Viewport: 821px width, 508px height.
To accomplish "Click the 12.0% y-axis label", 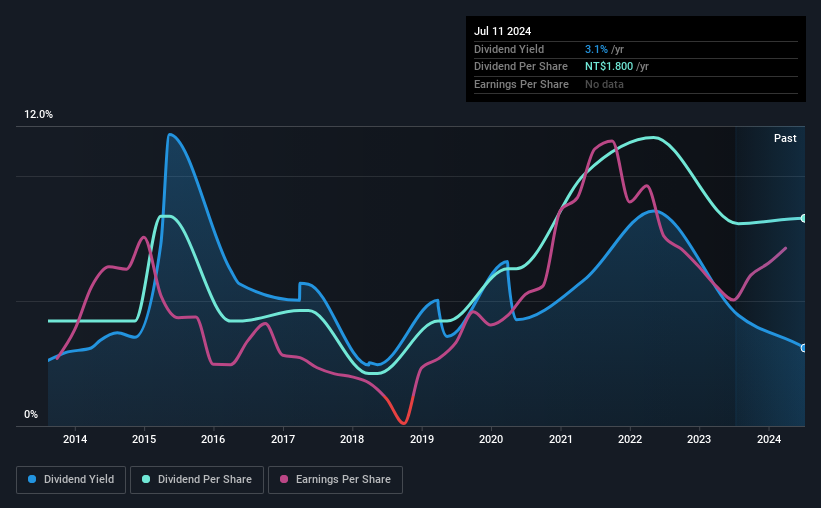I will pos(38,114).
